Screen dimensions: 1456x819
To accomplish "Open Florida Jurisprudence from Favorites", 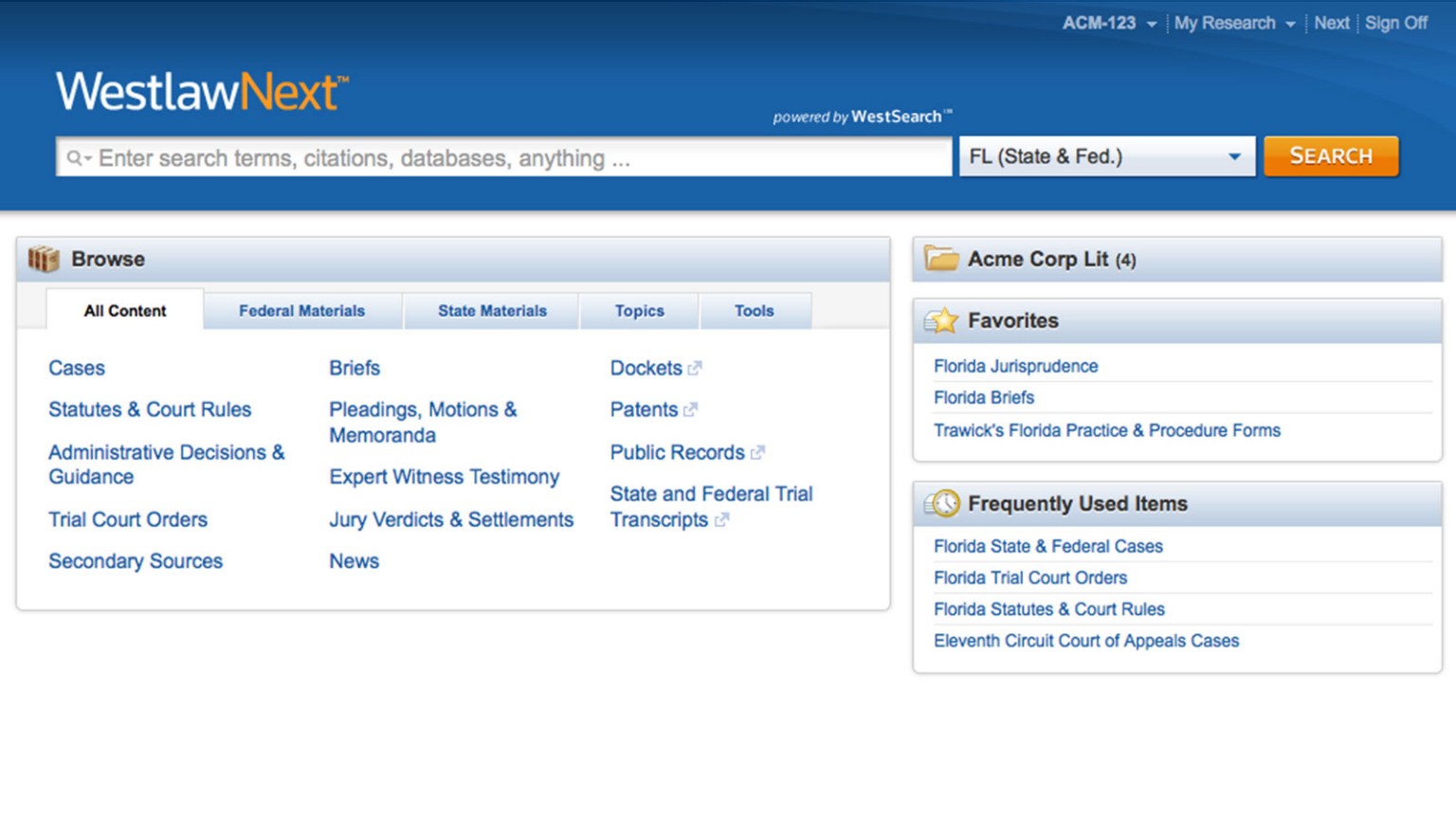I will click(1015, 366).
